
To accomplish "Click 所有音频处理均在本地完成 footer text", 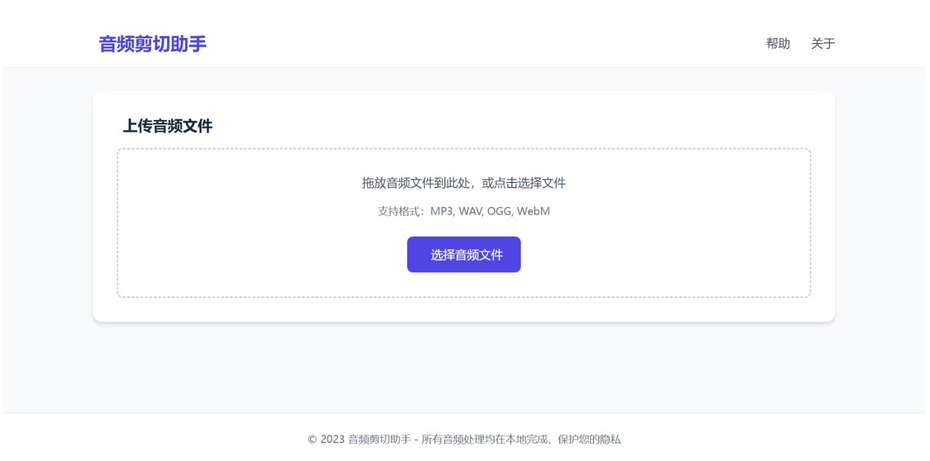I will tap(483, 439).
